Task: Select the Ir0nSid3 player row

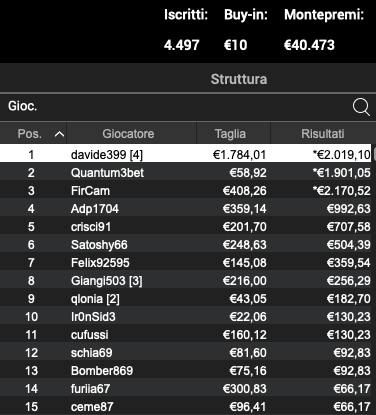Action: point(185,317)
